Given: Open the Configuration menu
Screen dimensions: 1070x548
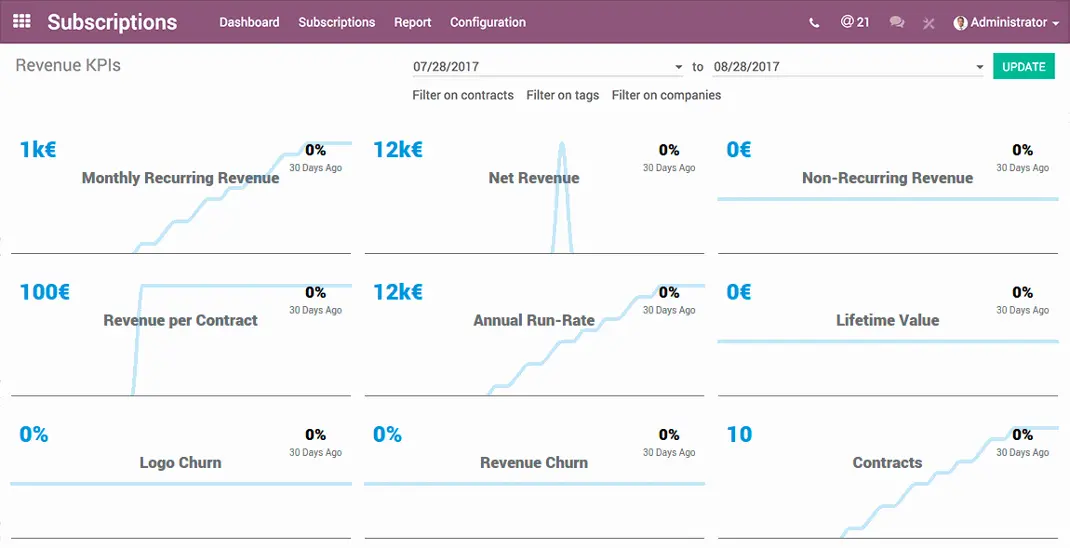Looking at the screenshot, I should [487, 22].
